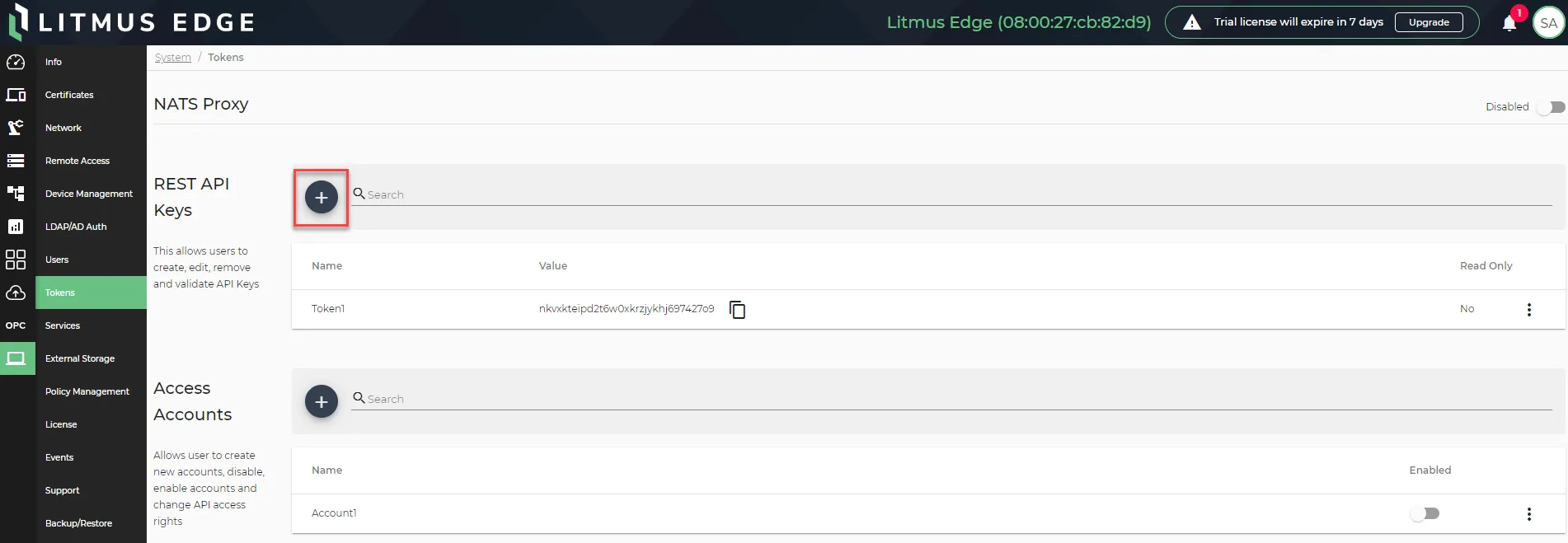Open the devices icon in the left rail
1568x543 pixels.
[x=16, y=95]
